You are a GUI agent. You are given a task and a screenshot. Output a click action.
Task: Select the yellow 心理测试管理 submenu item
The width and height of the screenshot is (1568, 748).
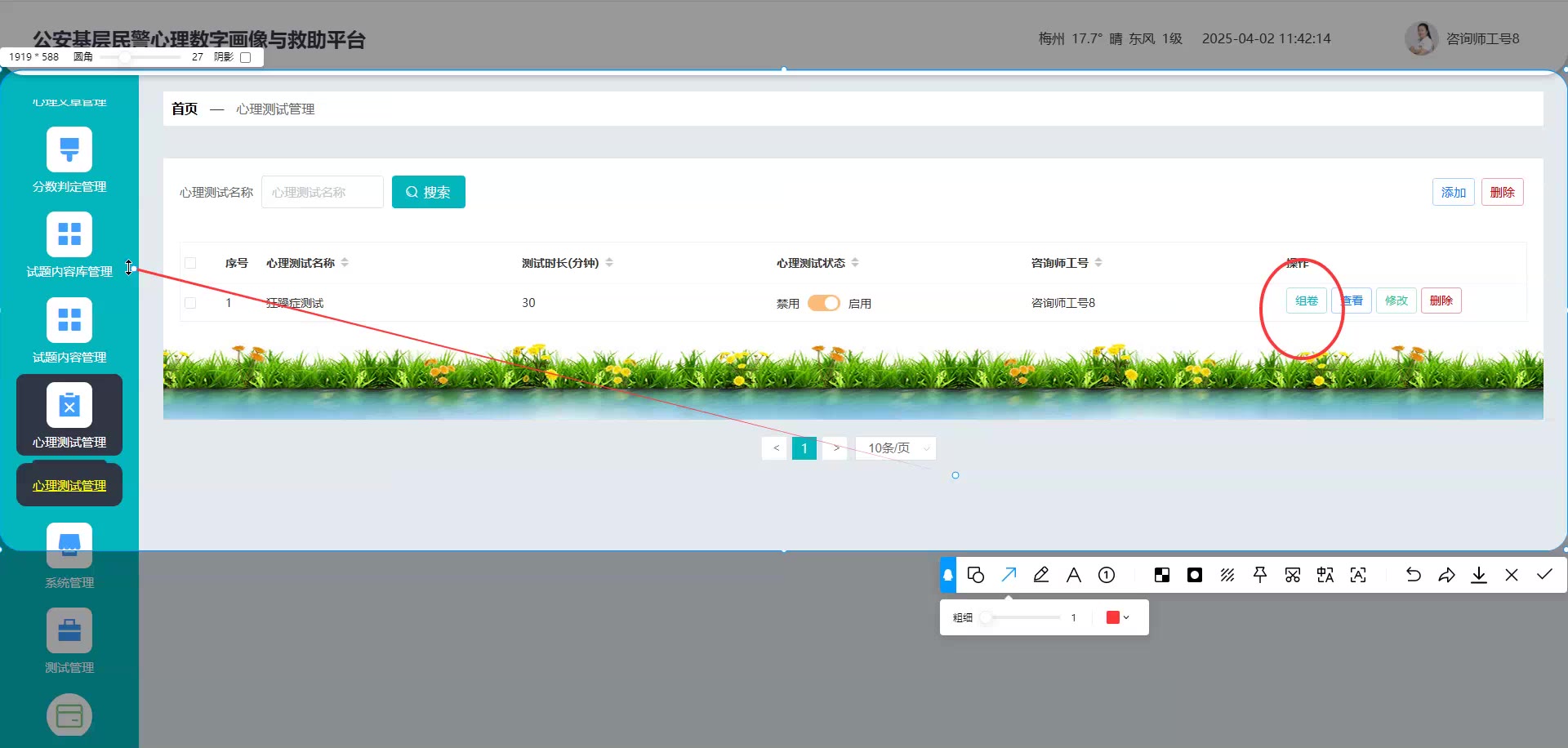tap(69, 486)
